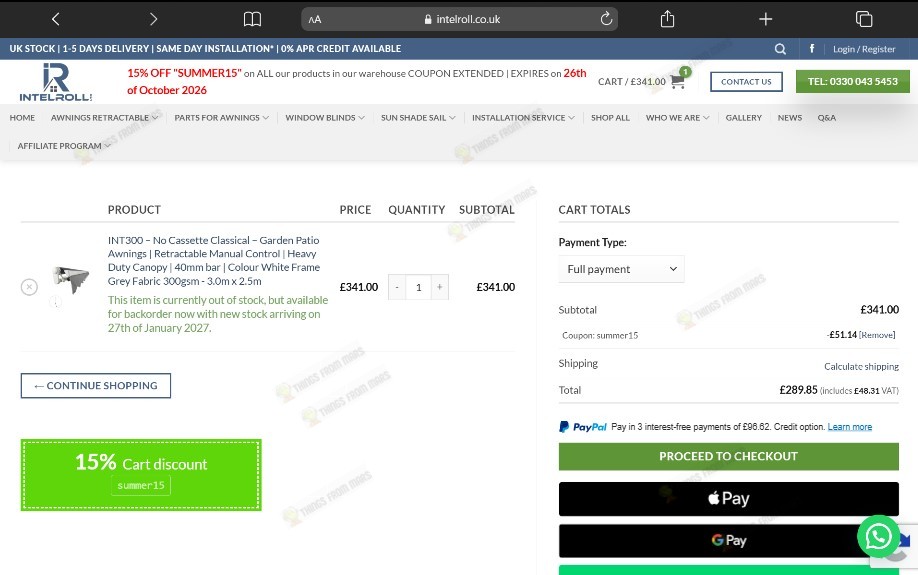Open the Payment Type dropdown
The image size is (918, 575).
tap(621, 269)
